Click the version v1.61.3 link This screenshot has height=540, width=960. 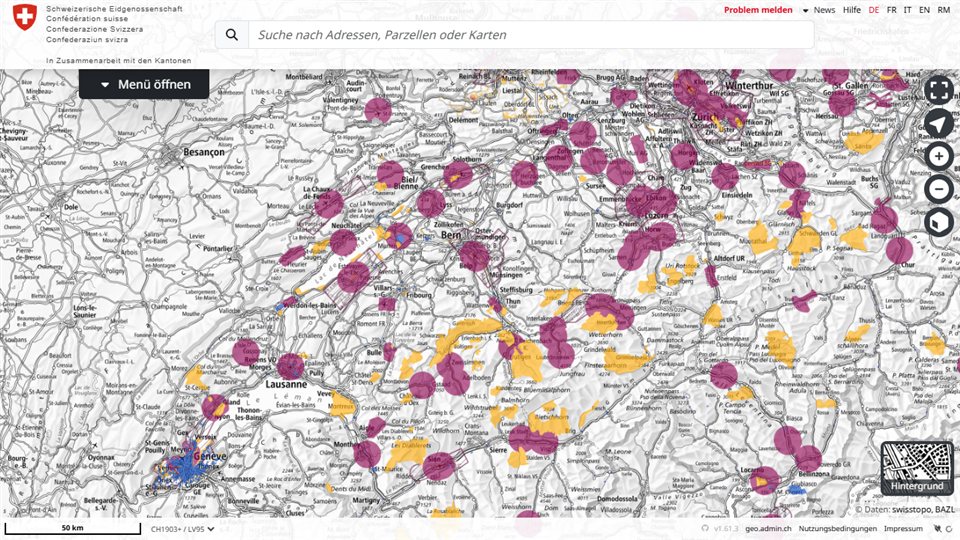[x=726, y=528]
